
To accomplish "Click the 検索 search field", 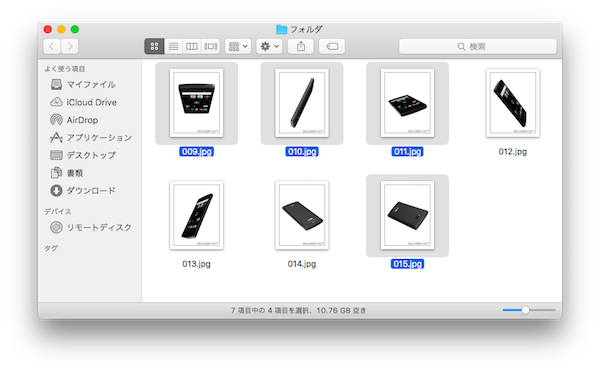I will [x=478, y=46].
